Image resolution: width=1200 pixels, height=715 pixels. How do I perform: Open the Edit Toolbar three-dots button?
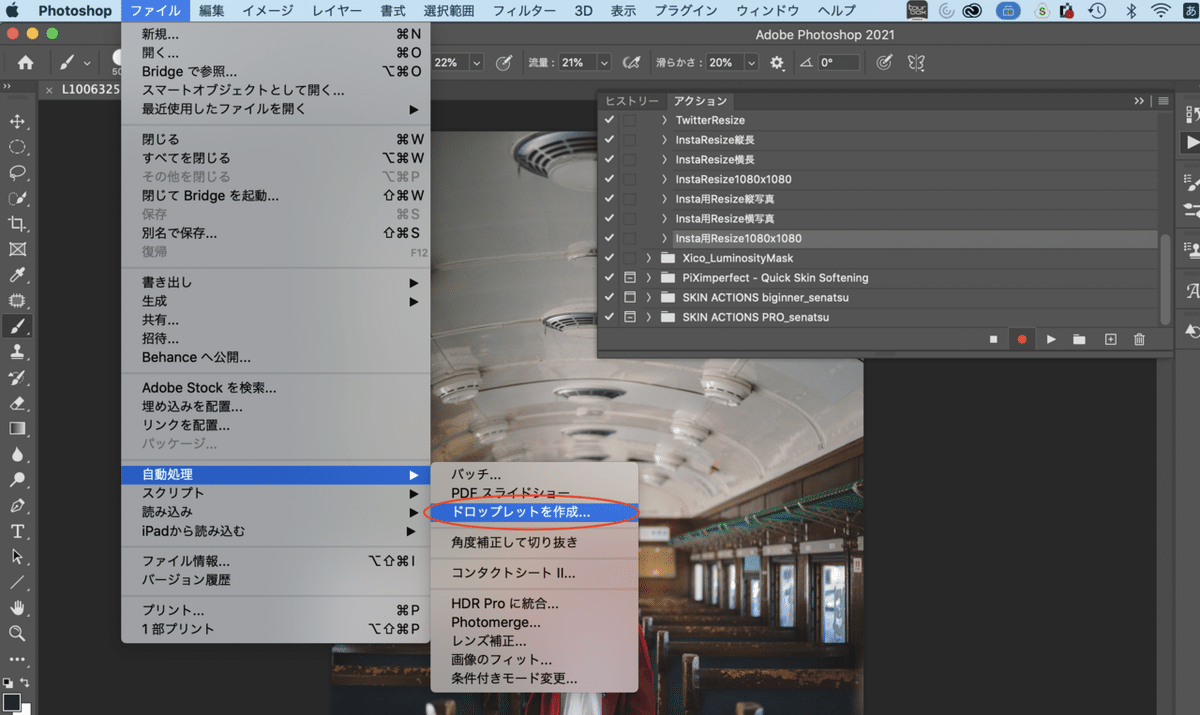click(17, 659)
